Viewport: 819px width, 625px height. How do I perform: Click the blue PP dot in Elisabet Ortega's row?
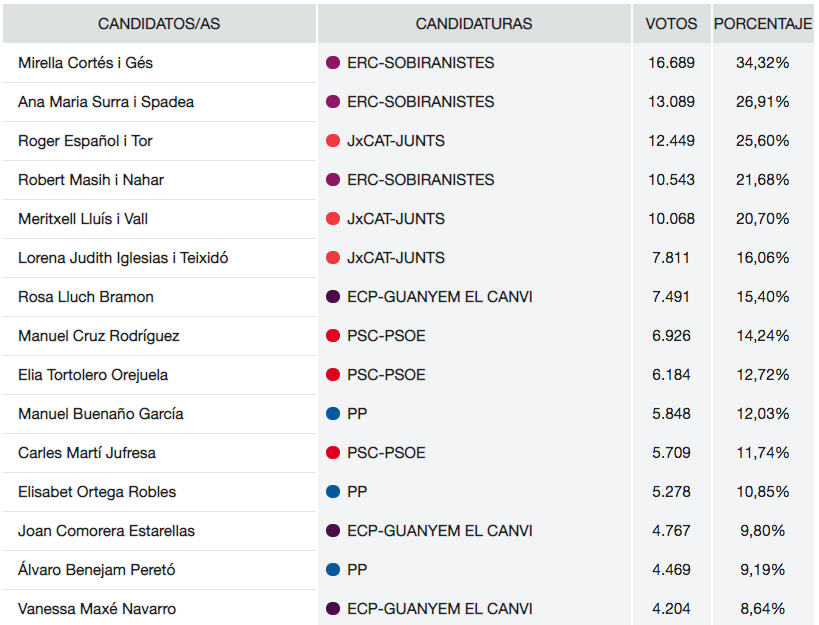pyautogui.click(x=334, y=492)
